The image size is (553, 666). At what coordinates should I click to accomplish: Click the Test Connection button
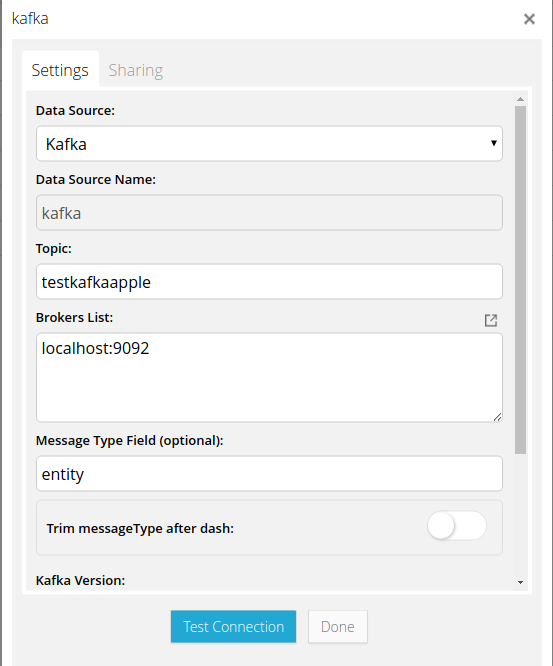pyautogui.click(x=233, y=626)
